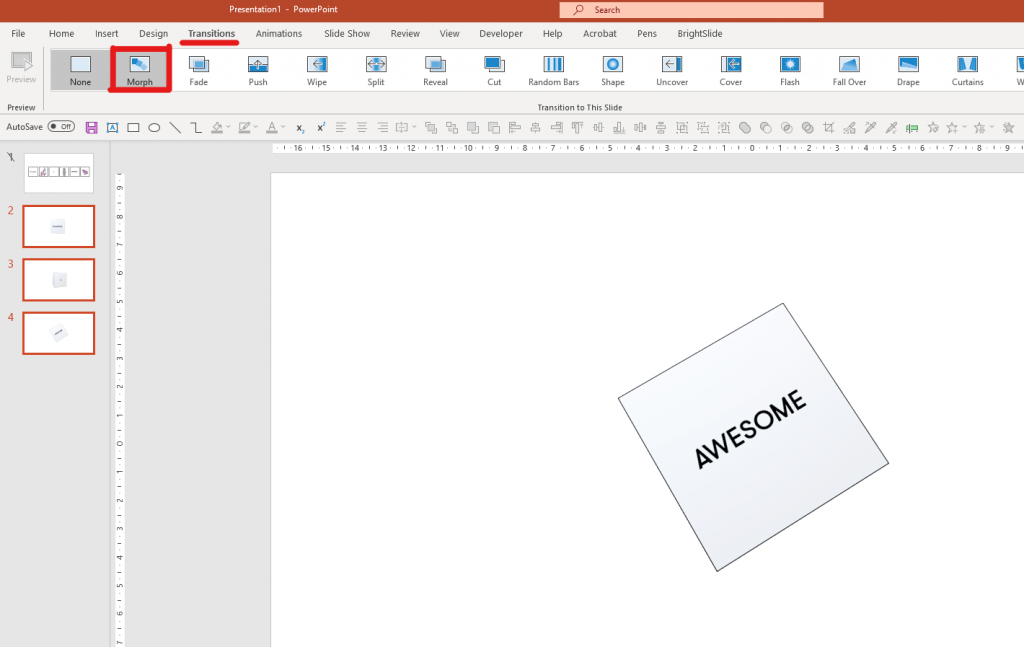Apply the Push transition
This screenshot has width=1024, height=647.
point(257,70)
